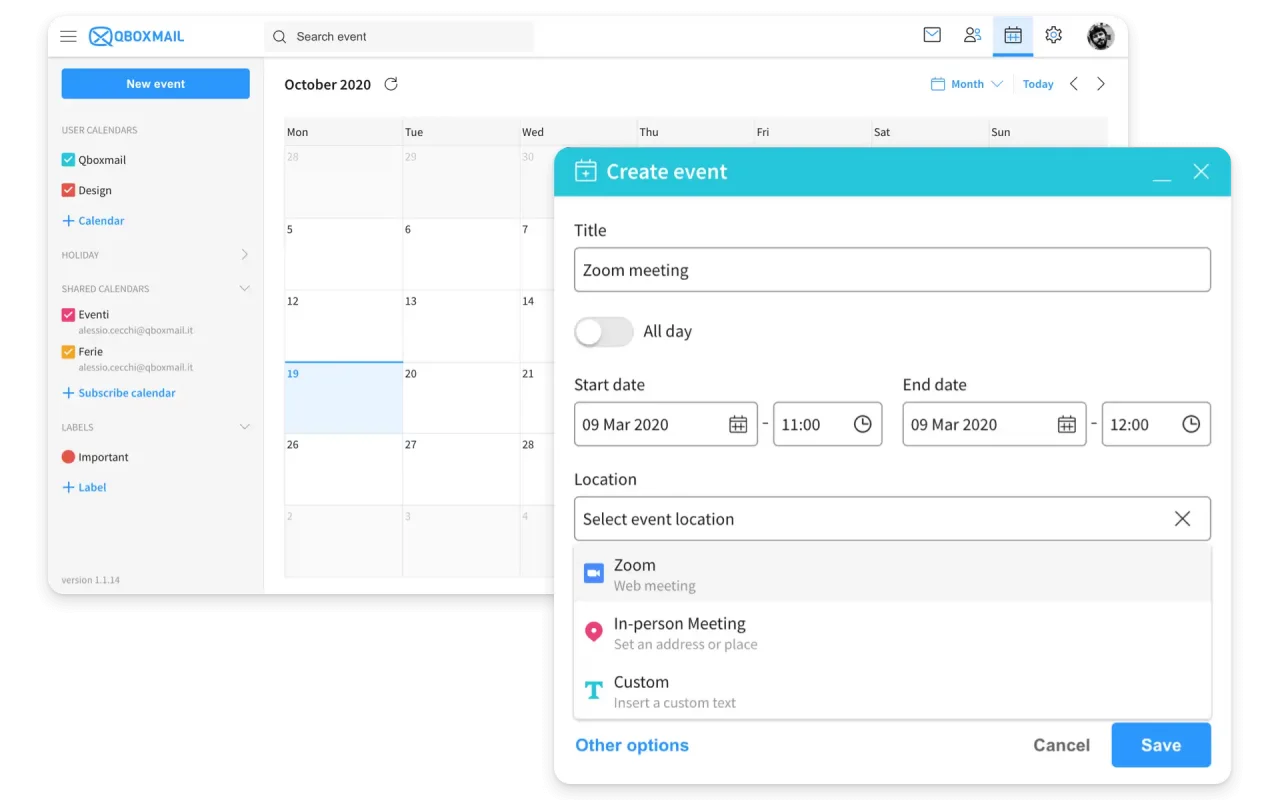Open the mail envelope icon
Screen dimensions: 1280x800
tap(932, 35)
